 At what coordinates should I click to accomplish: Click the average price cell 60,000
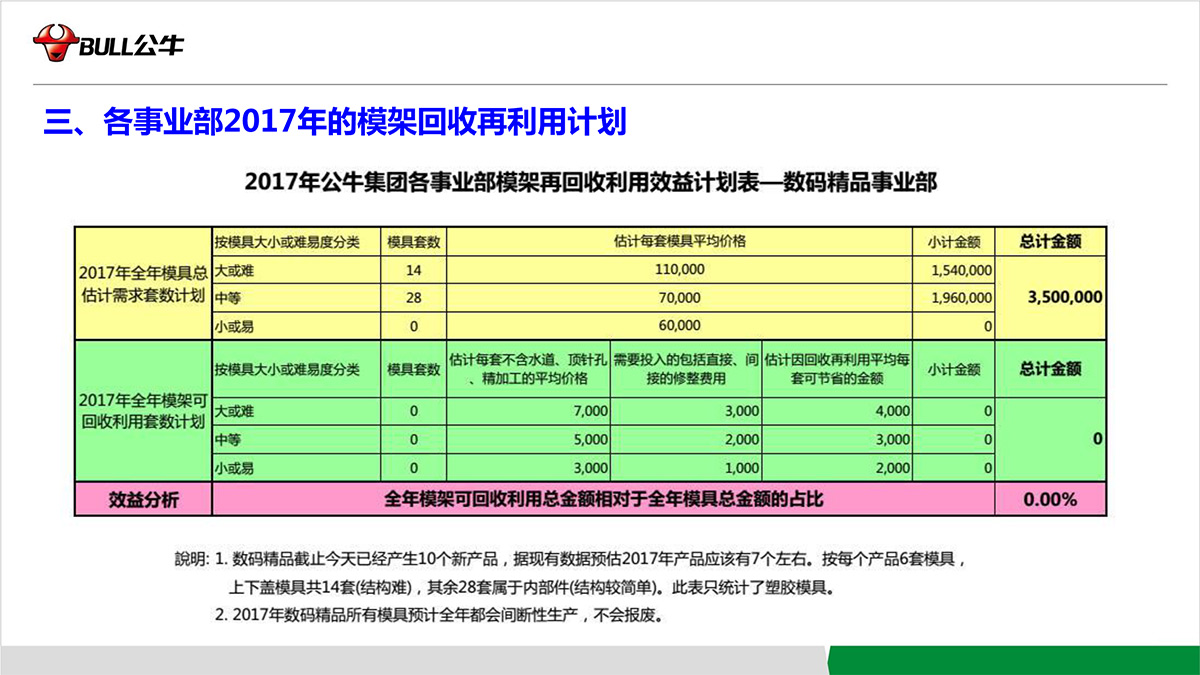pyautogui.click(x=679, y=326)
